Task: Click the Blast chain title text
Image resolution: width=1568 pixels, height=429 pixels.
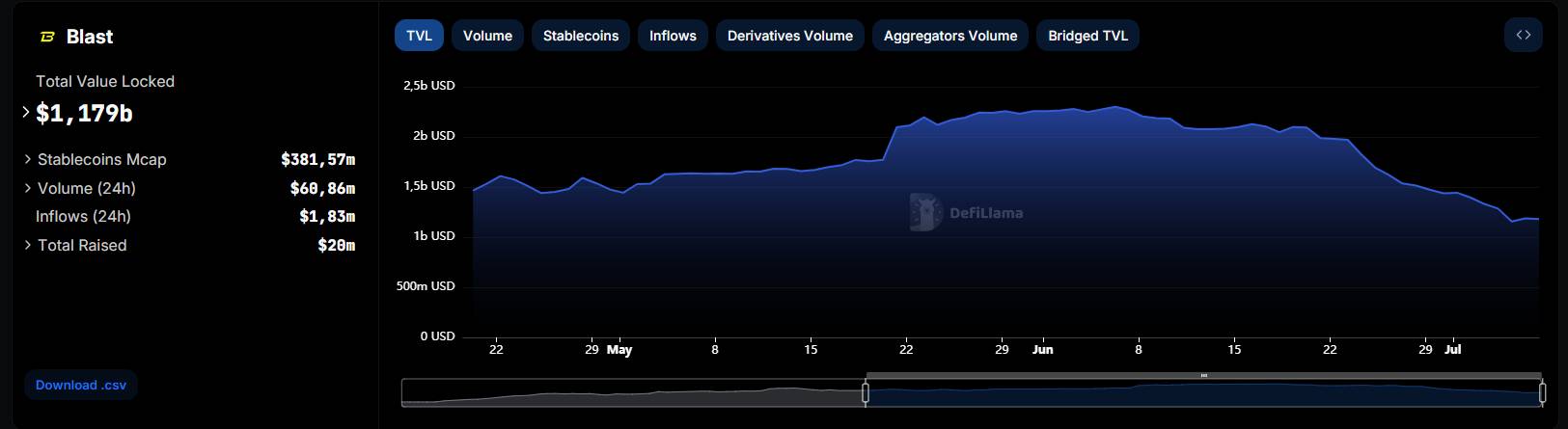Action: (x=90, y=37)
